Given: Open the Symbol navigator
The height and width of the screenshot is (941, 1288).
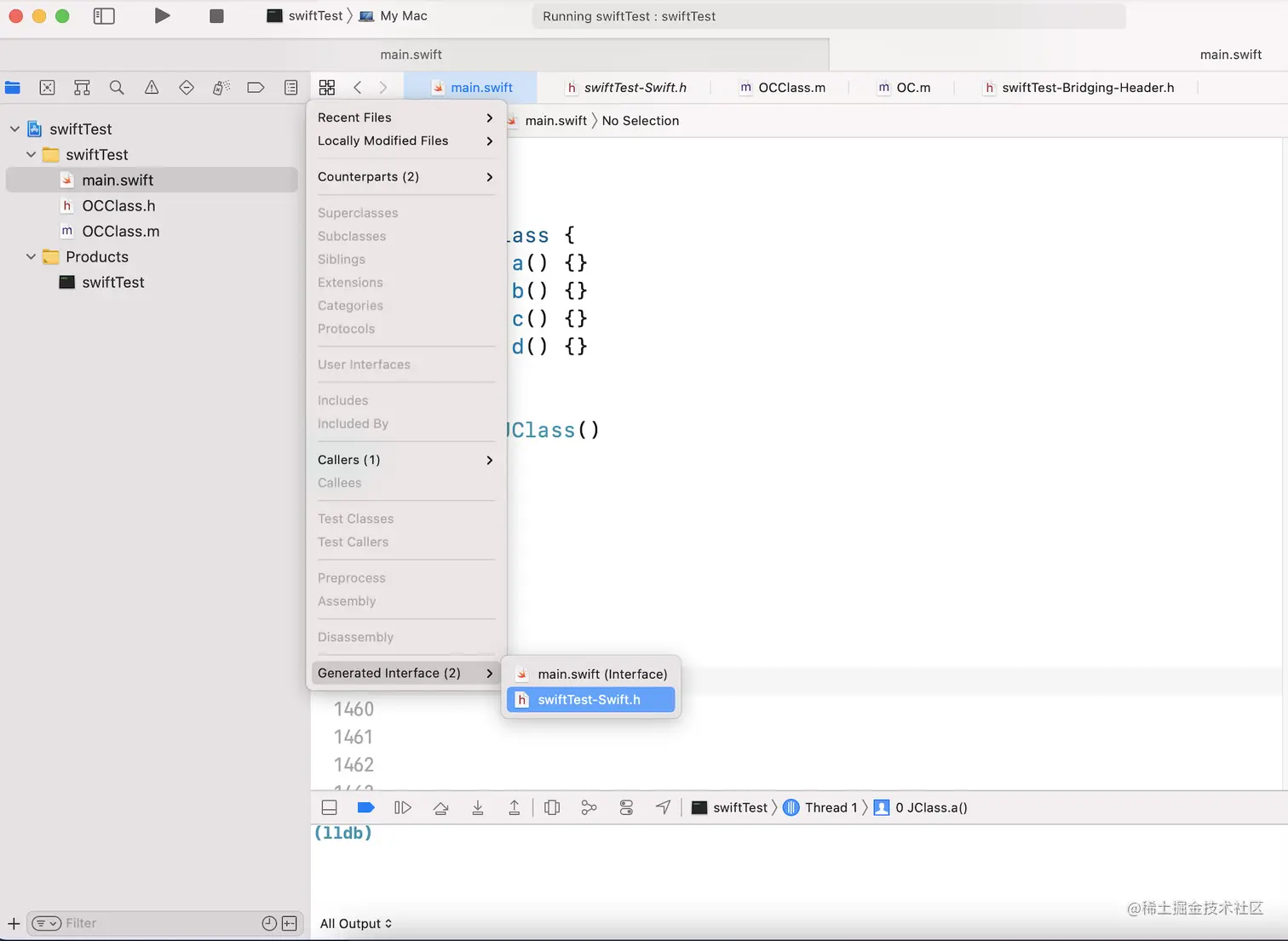Looking at the screenshot, I should tap(82, 87).
